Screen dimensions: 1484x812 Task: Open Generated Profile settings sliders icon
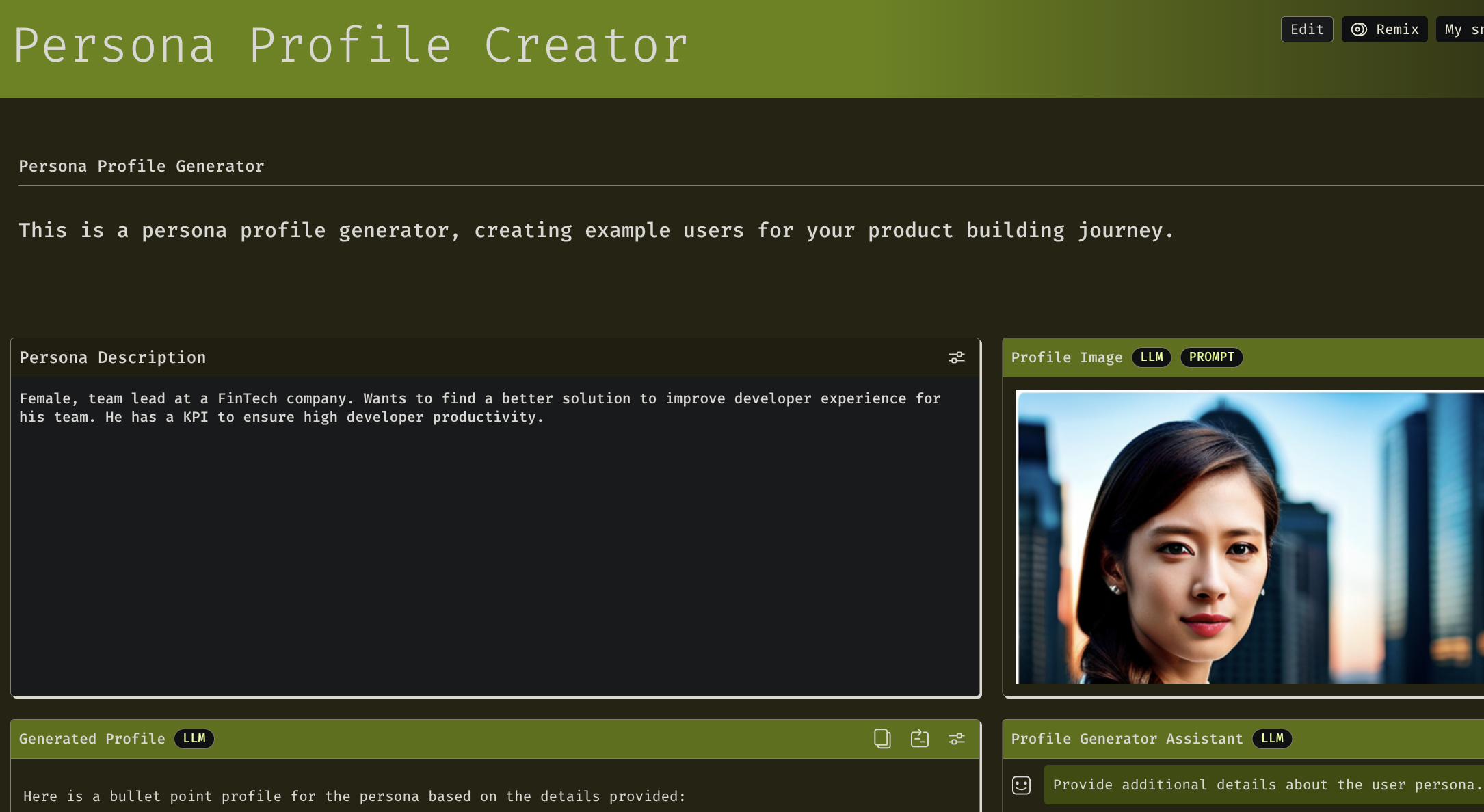pos(956,738)
